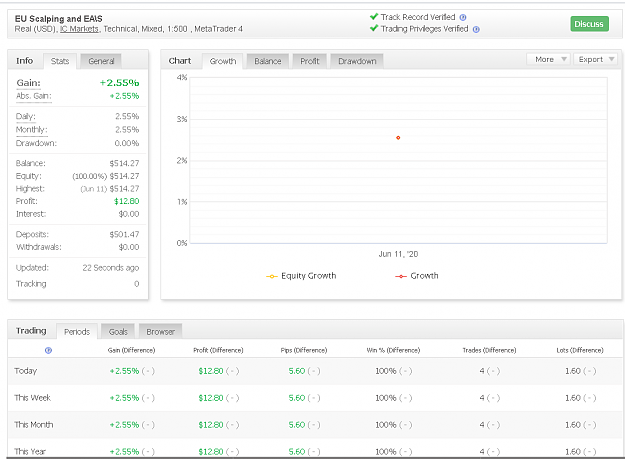Click the Jun 11, '20 axis label

(x=398, y=254)
